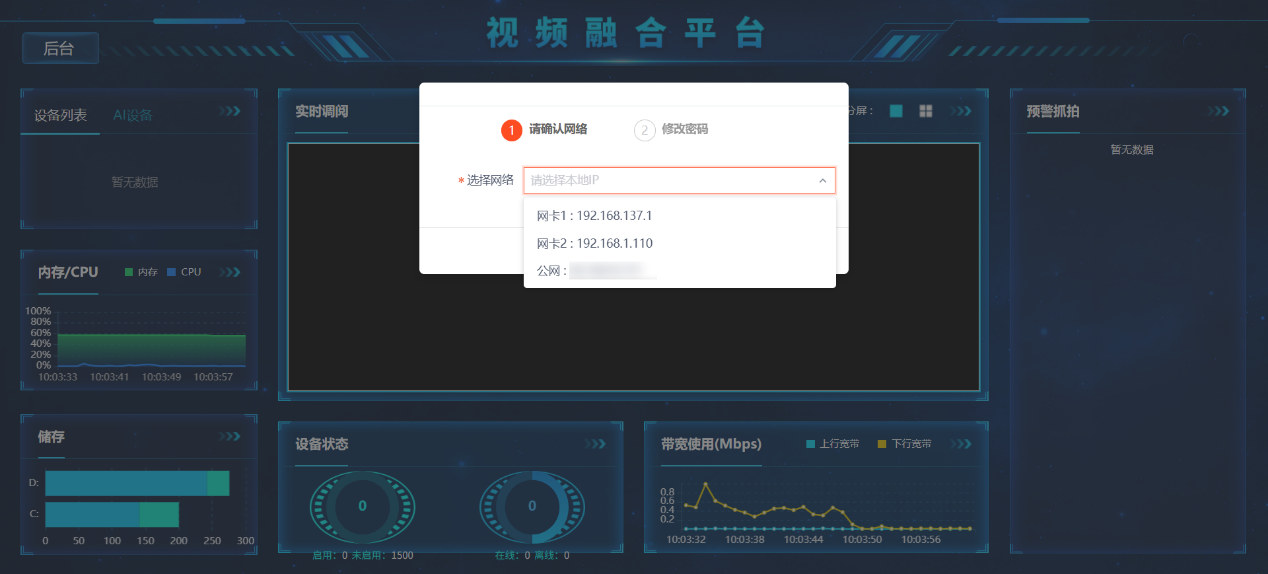Click arrows icon in 带宽使用 panel

(x=960, y=444)
